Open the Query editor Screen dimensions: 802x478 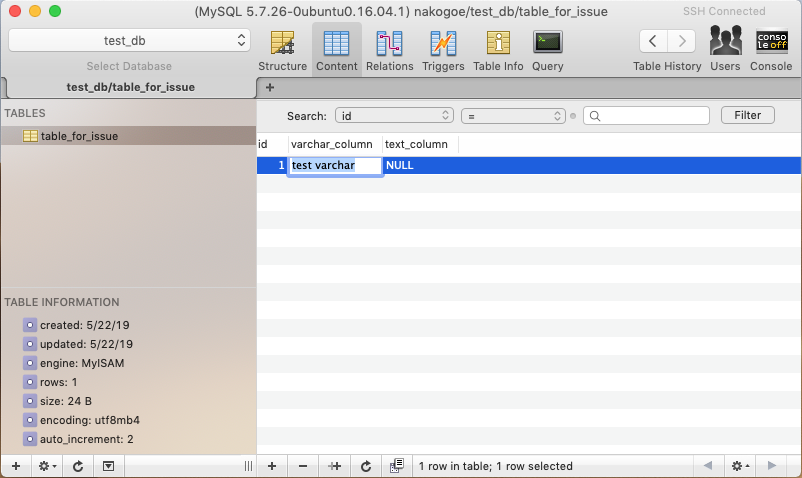click(547, 50)
